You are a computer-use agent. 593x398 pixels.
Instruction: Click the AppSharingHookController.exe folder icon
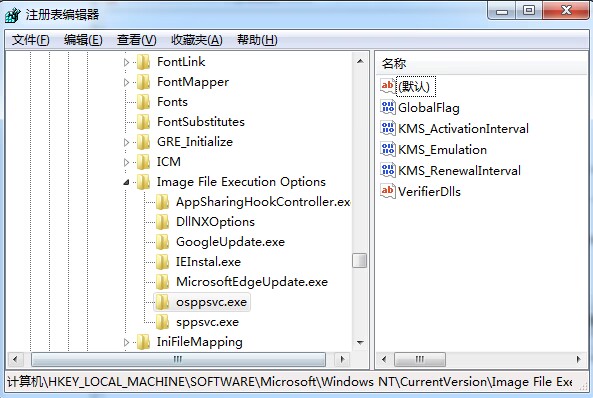tap(163, 202)
